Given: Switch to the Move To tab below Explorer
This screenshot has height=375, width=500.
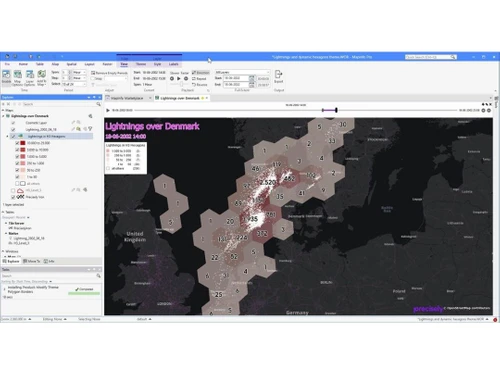Looking at the screenshot, I should (x=32, y=261).
